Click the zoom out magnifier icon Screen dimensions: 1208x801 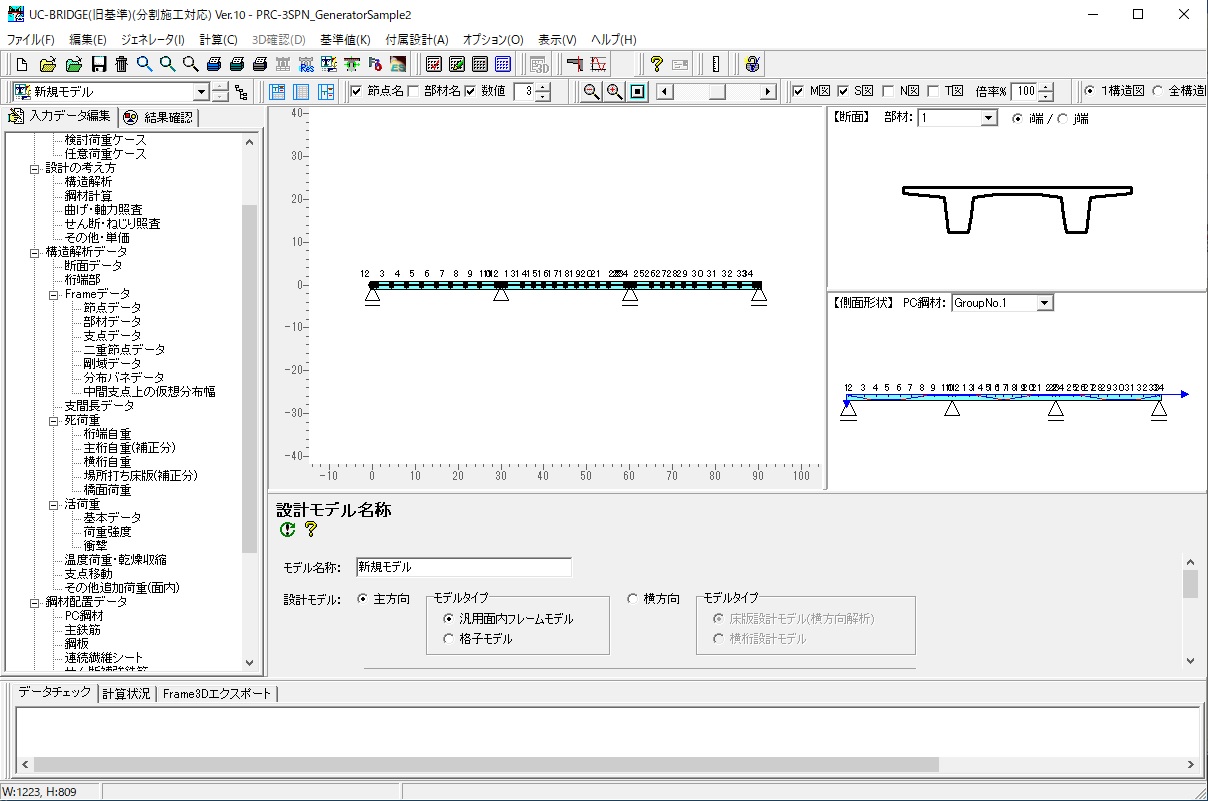591,92
